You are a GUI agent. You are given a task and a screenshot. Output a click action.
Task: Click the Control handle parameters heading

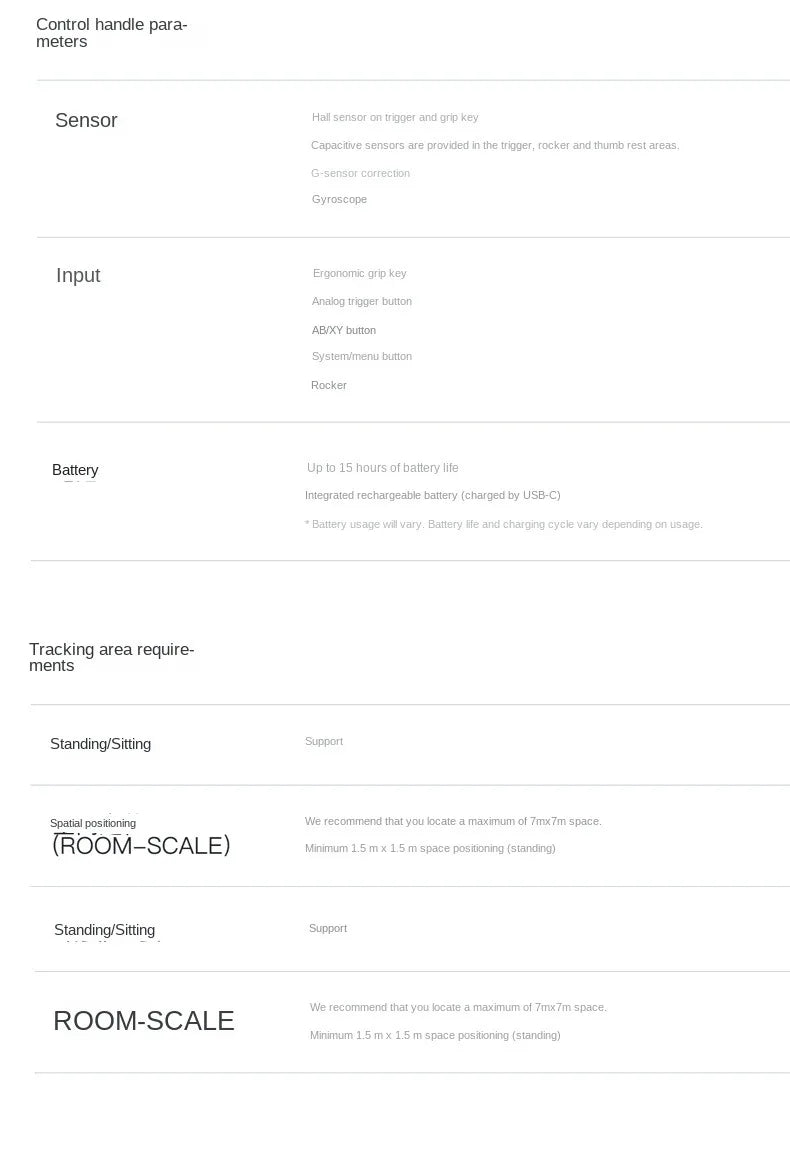point(111,33)
